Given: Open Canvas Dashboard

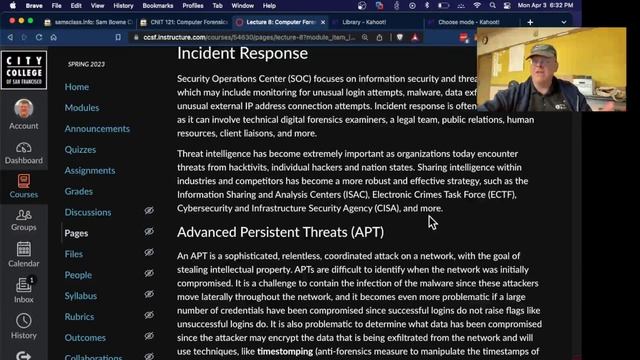Looking at the screenshot, I should (x=24, y=153).
